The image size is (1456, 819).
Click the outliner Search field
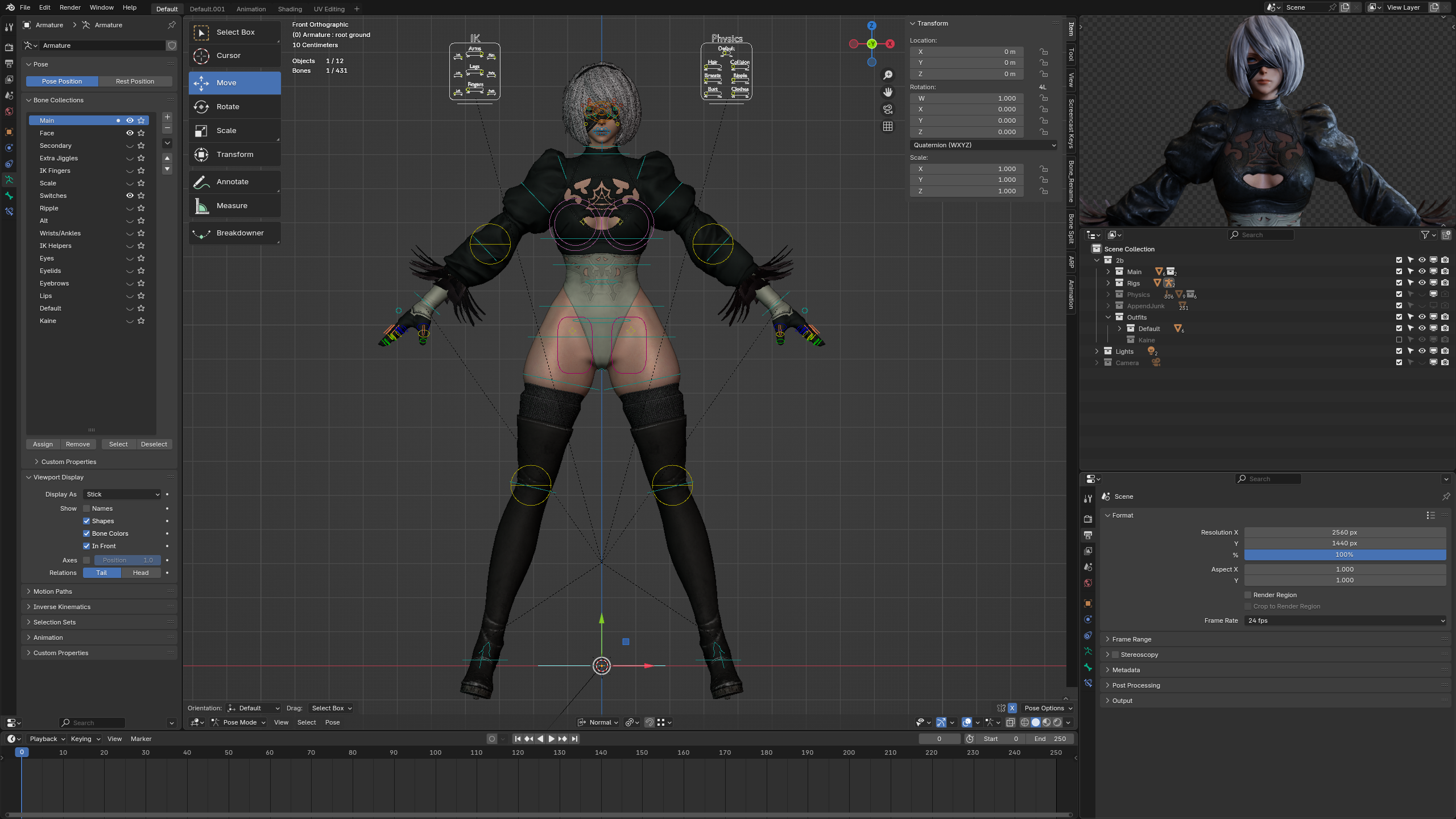(1261, 235)
